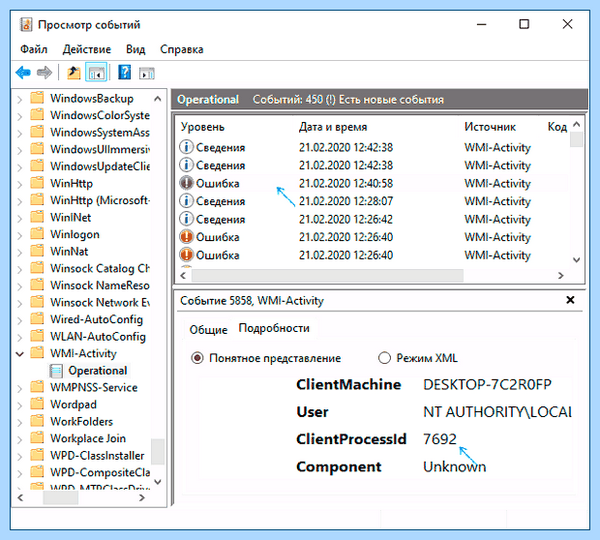Image resolution: width=600 pixels, height=540 pixels.
Task: Click tree panel scroll down arrow
Action: coord(157,481)
